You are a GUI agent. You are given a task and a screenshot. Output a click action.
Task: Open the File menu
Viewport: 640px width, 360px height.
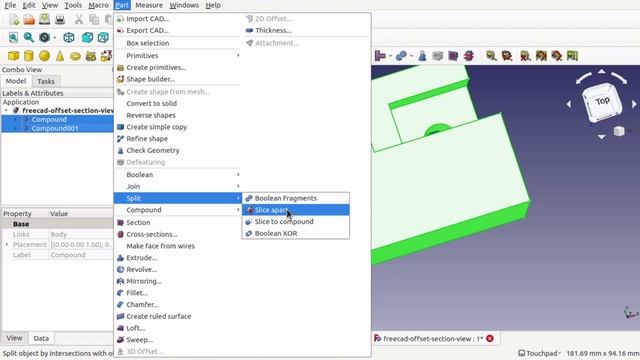point(10,5)
